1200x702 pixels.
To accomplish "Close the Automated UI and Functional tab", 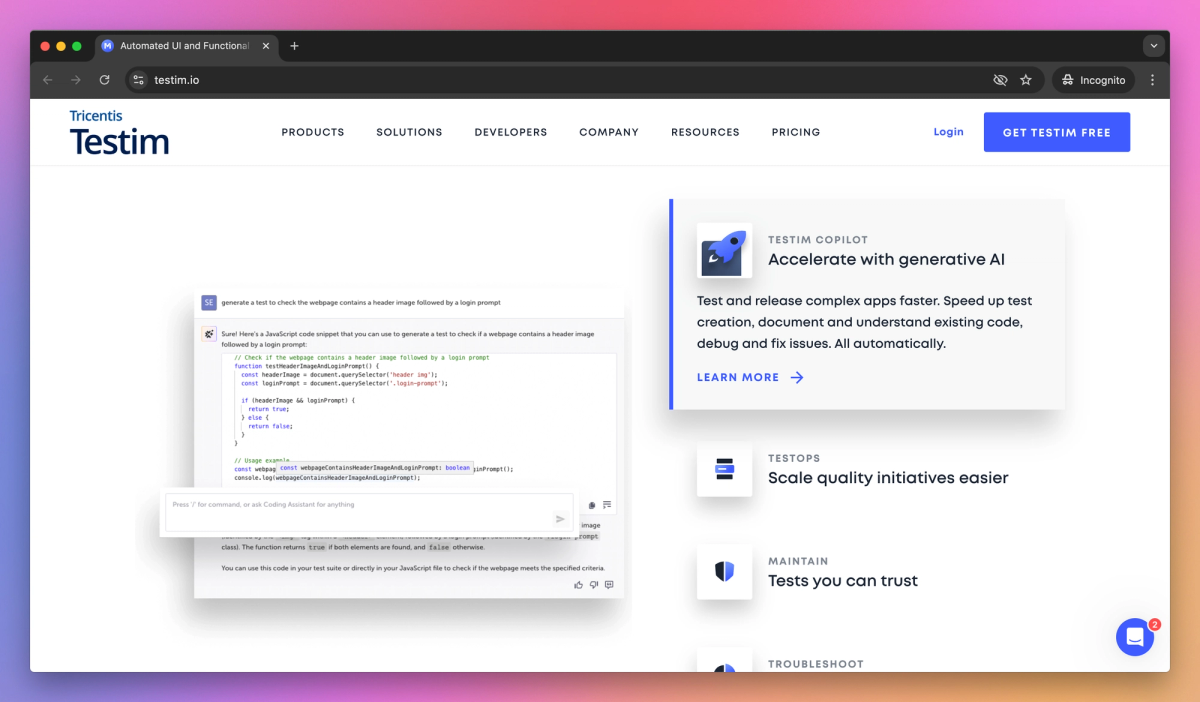I will click(x=266, y=46).
